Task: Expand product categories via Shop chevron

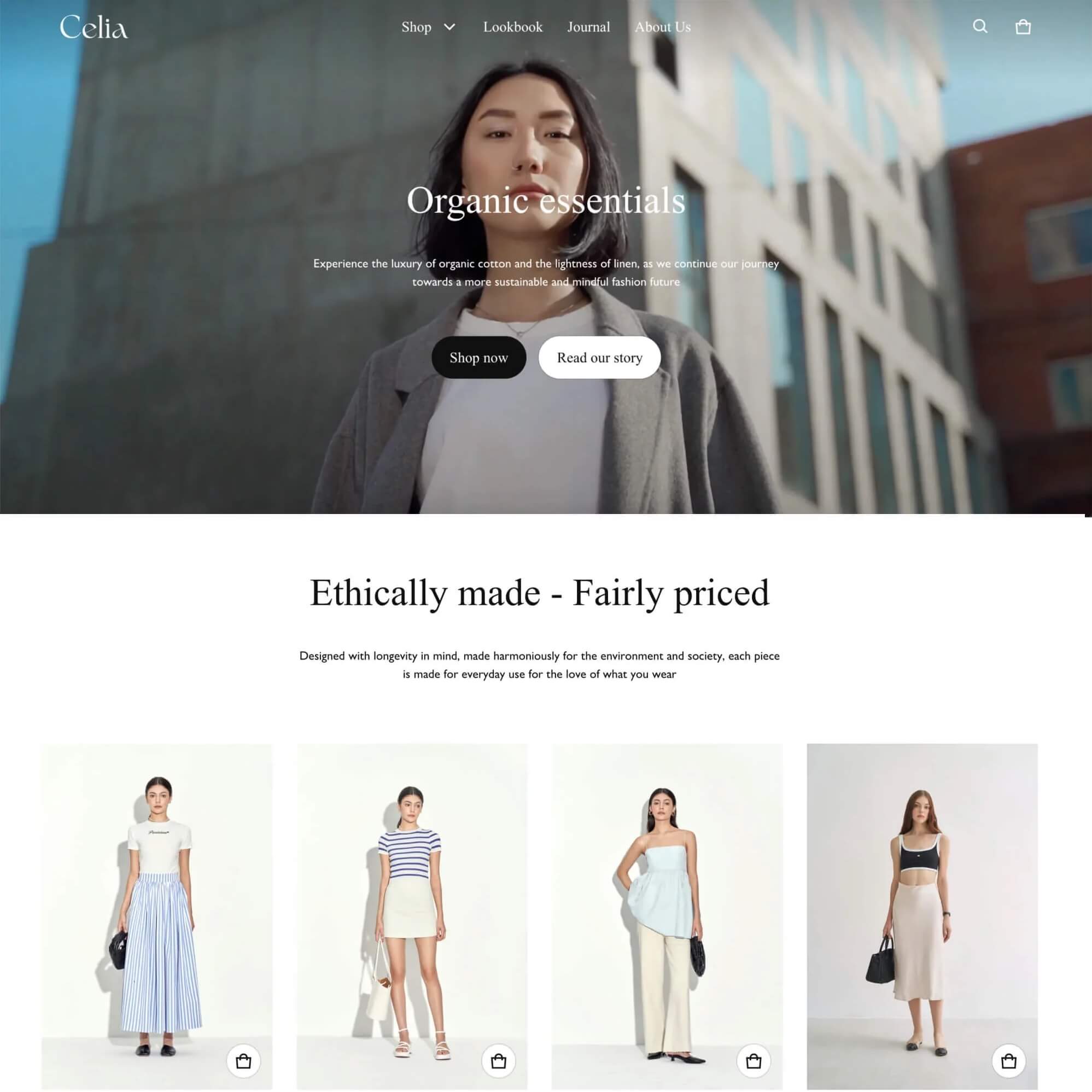Action: tap(449, 27)
